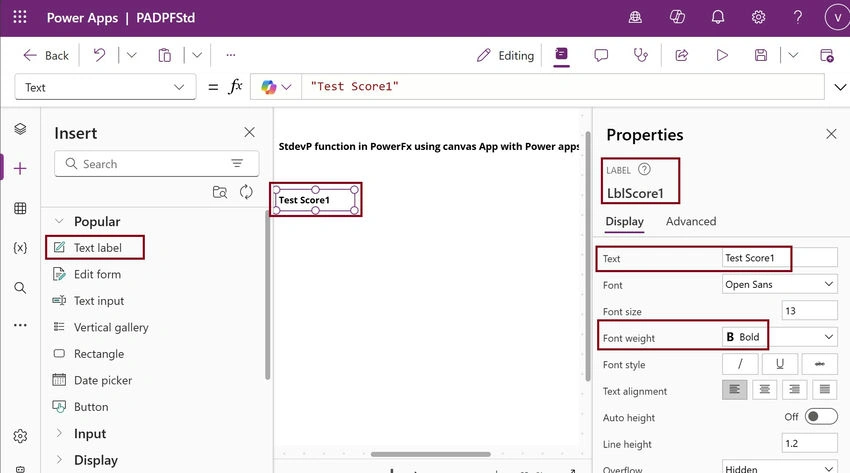Open the sidebar more ellipsis
The image size is (850, 473).
coord(20,325)
